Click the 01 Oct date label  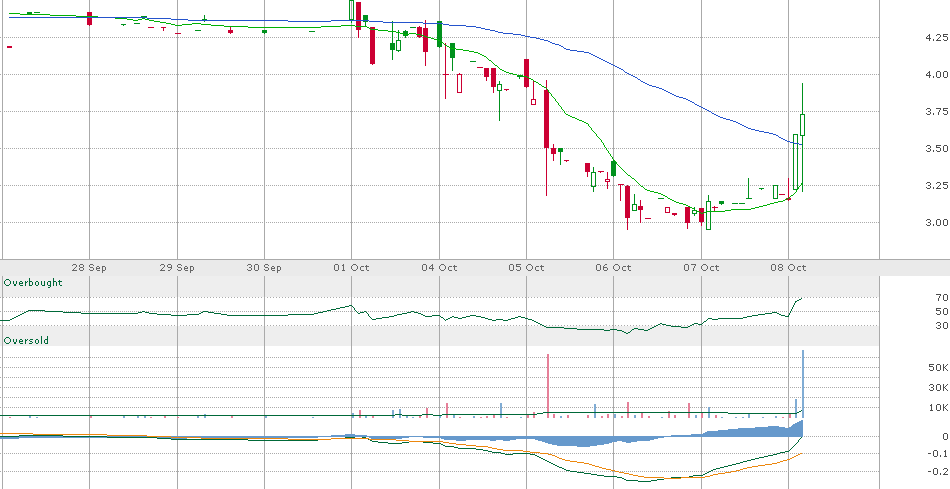tap(351, 267)
